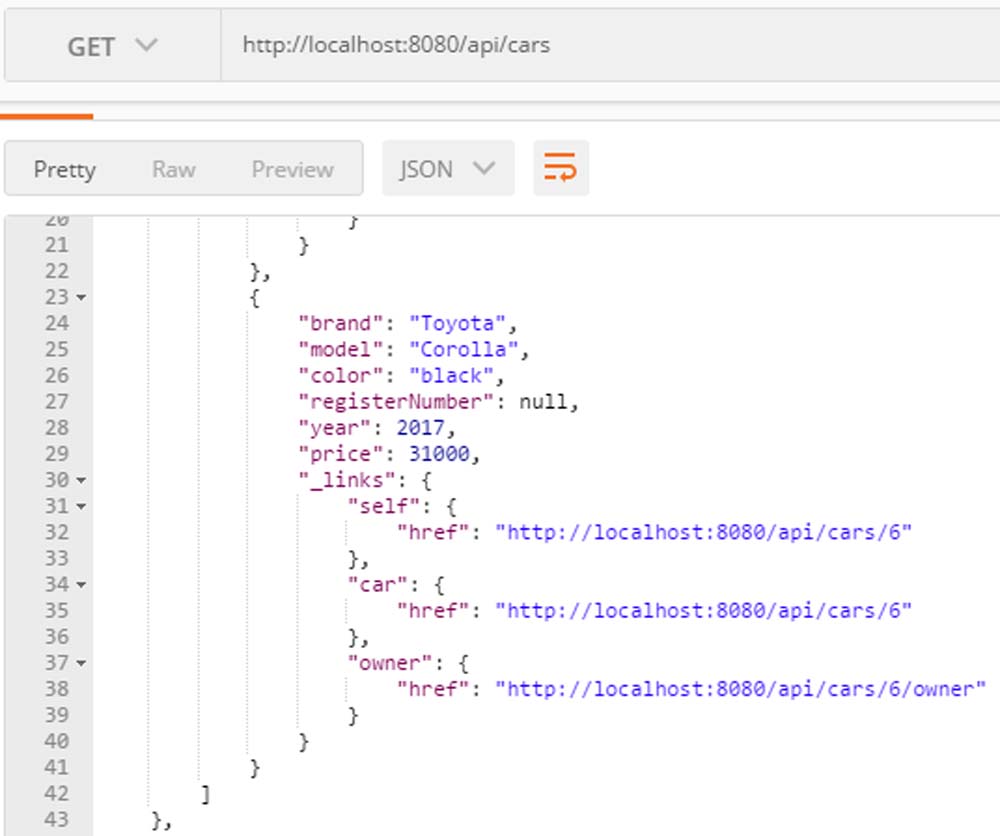Toggle the wrap lines icon
Image resolution: width=1000 pixels, height=836 pixels.
[x=561, y=169]
